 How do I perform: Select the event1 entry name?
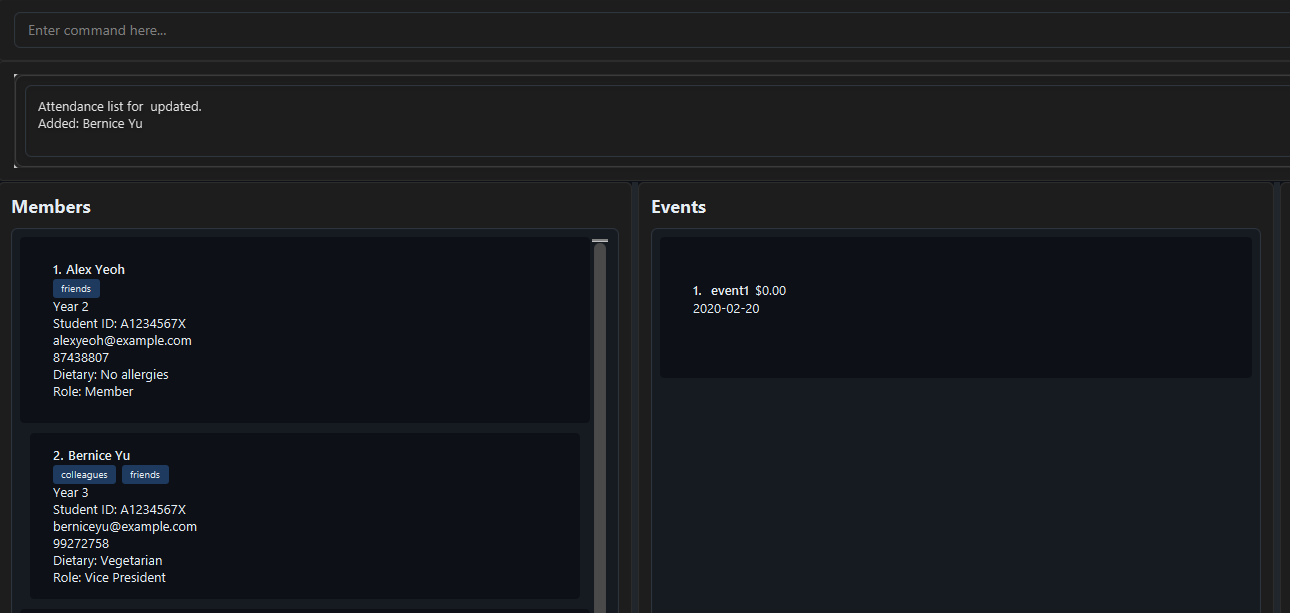(x=730, y=291)
